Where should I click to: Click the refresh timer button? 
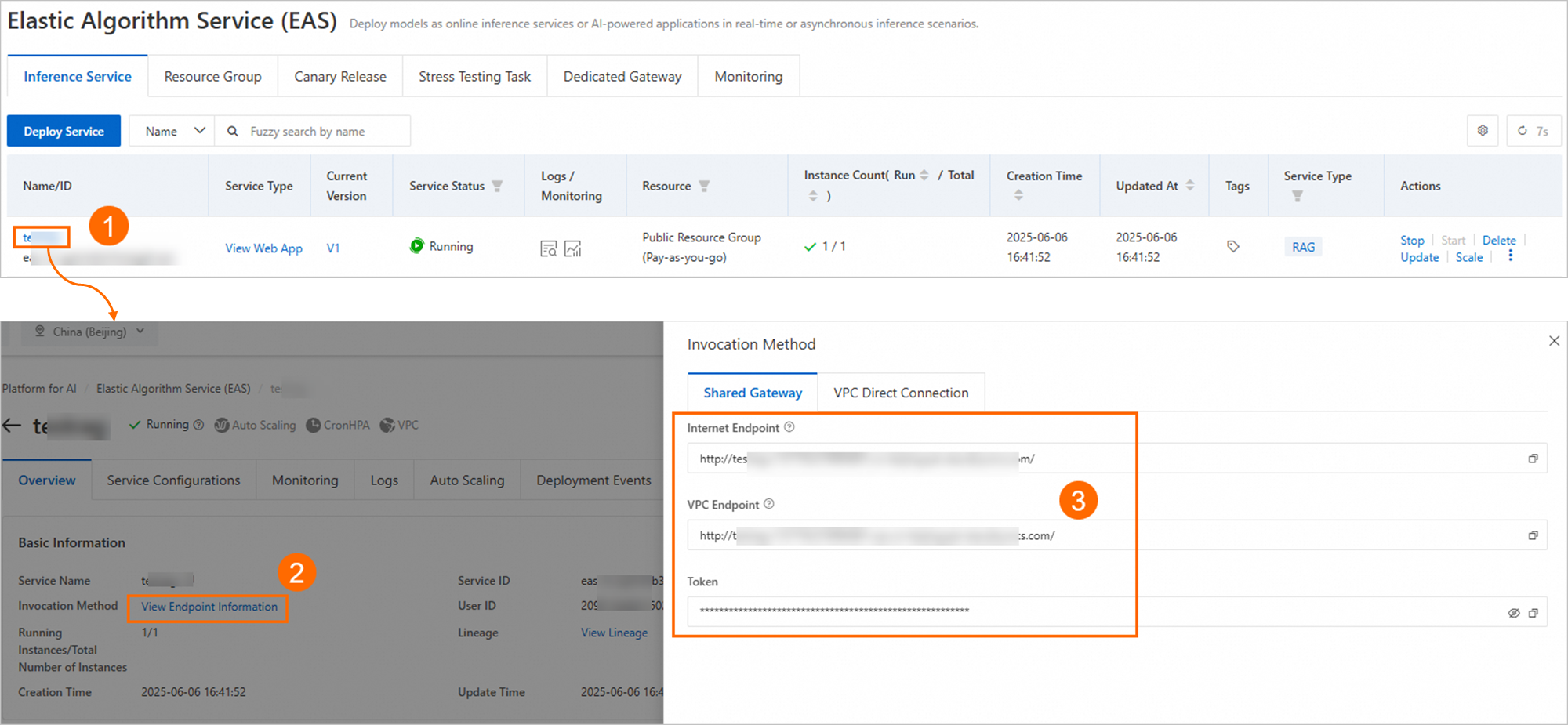(x=1534, y=131)
